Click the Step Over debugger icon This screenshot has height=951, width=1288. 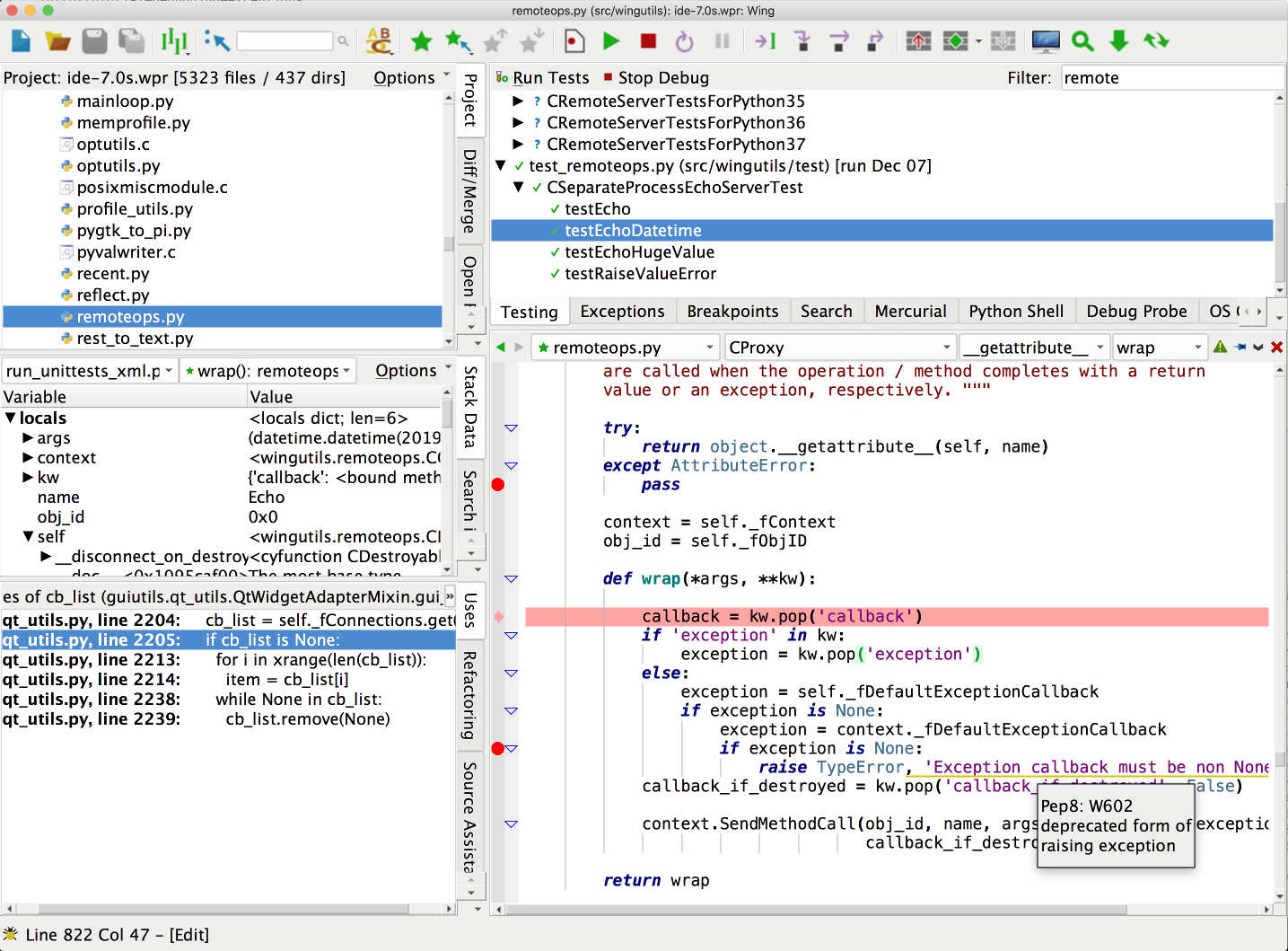tap(838, 40)
